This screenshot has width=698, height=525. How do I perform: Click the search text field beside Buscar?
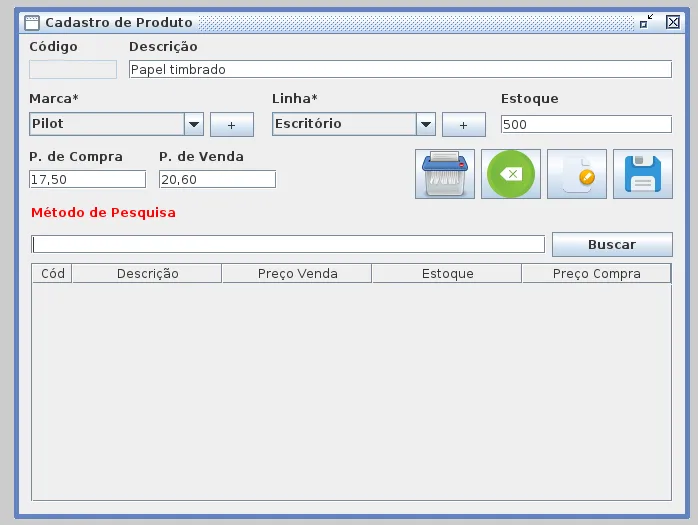288,244
